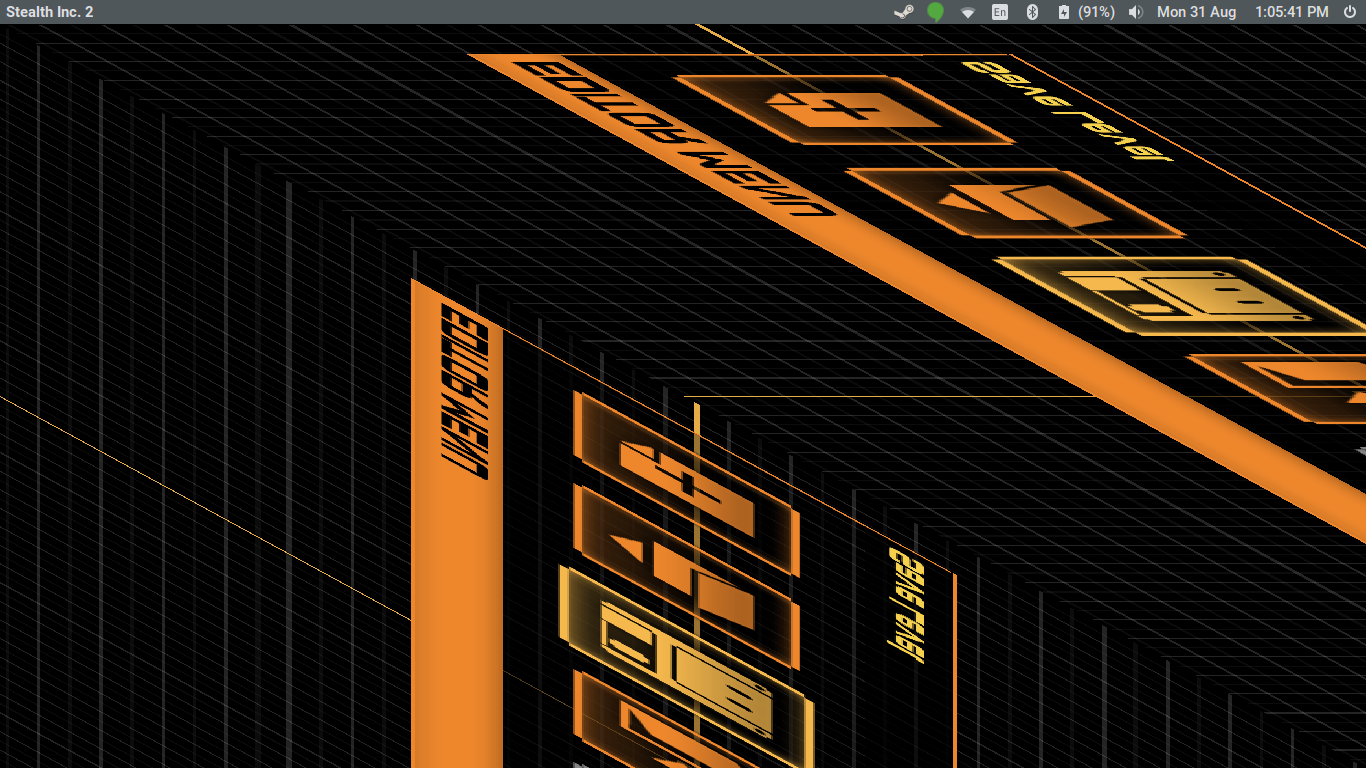This screenshot has height=768, width=1366.
Task: Open the power session menu icon
Action: [x=1350, y=12]
